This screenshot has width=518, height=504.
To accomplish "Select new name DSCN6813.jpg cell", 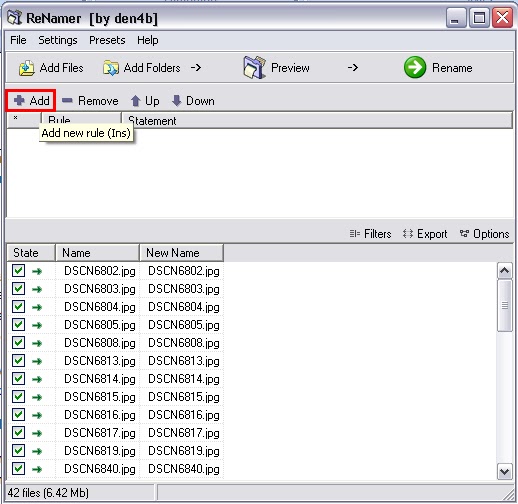I will pyautogui.click(x=184, y=361).
